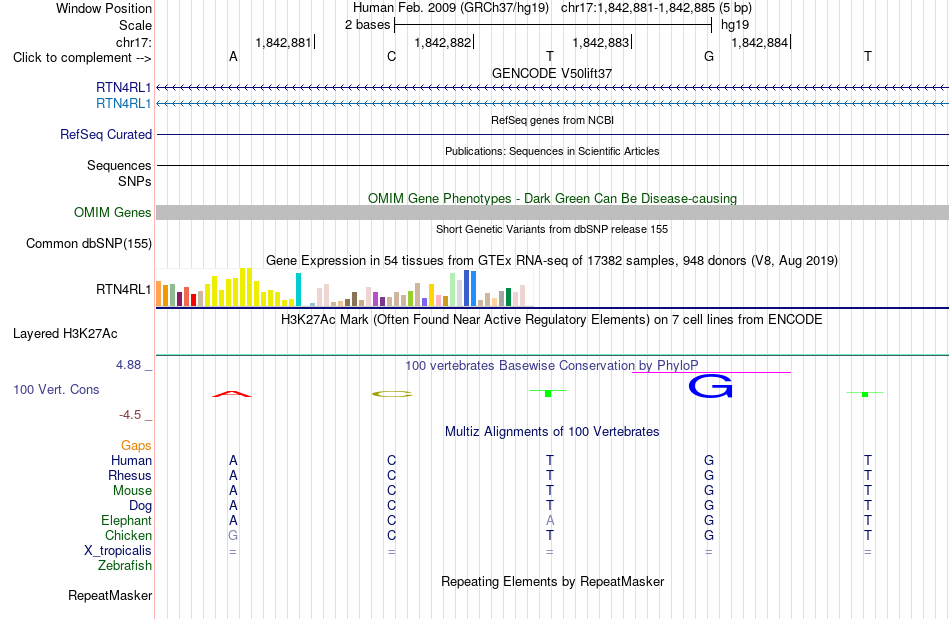Click the tall blue bars in GTEx chart
Image resolution: width=950 pixels, height=619 pixels.
tap(470, 288)
